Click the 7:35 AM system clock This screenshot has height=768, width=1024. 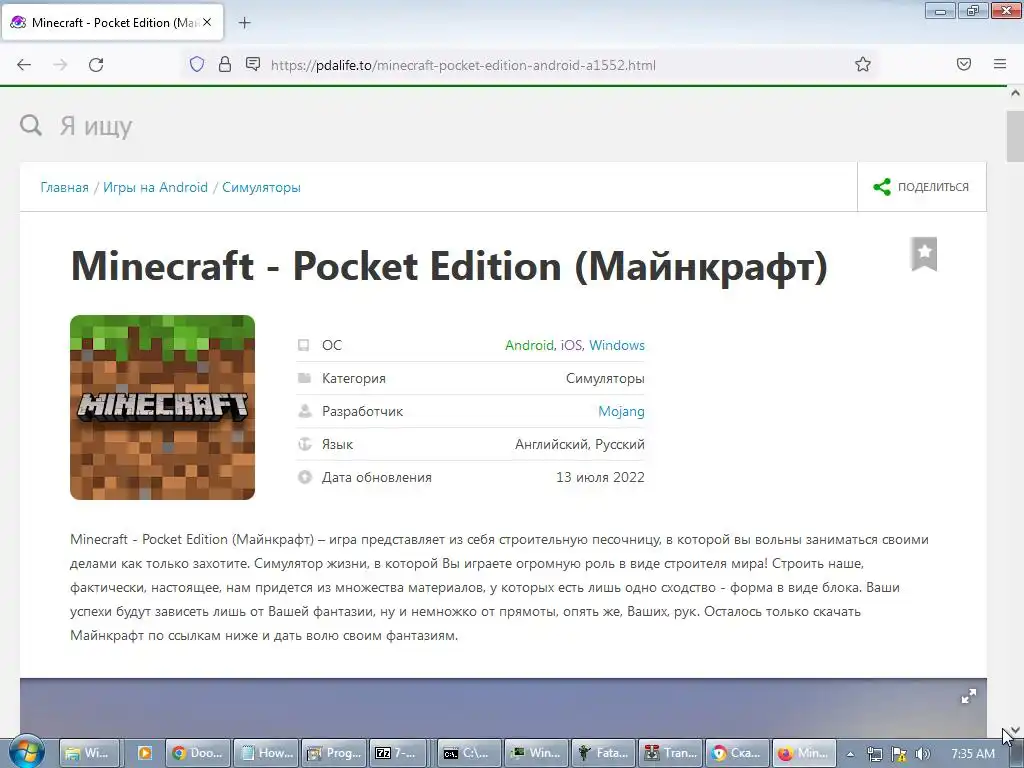click(973, 754)
